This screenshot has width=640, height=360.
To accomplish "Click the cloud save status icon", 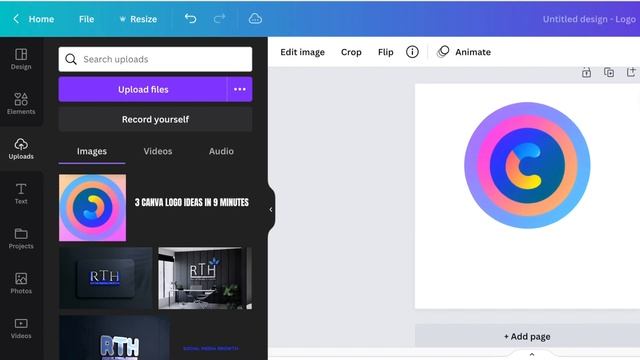I will click(255, 18).
